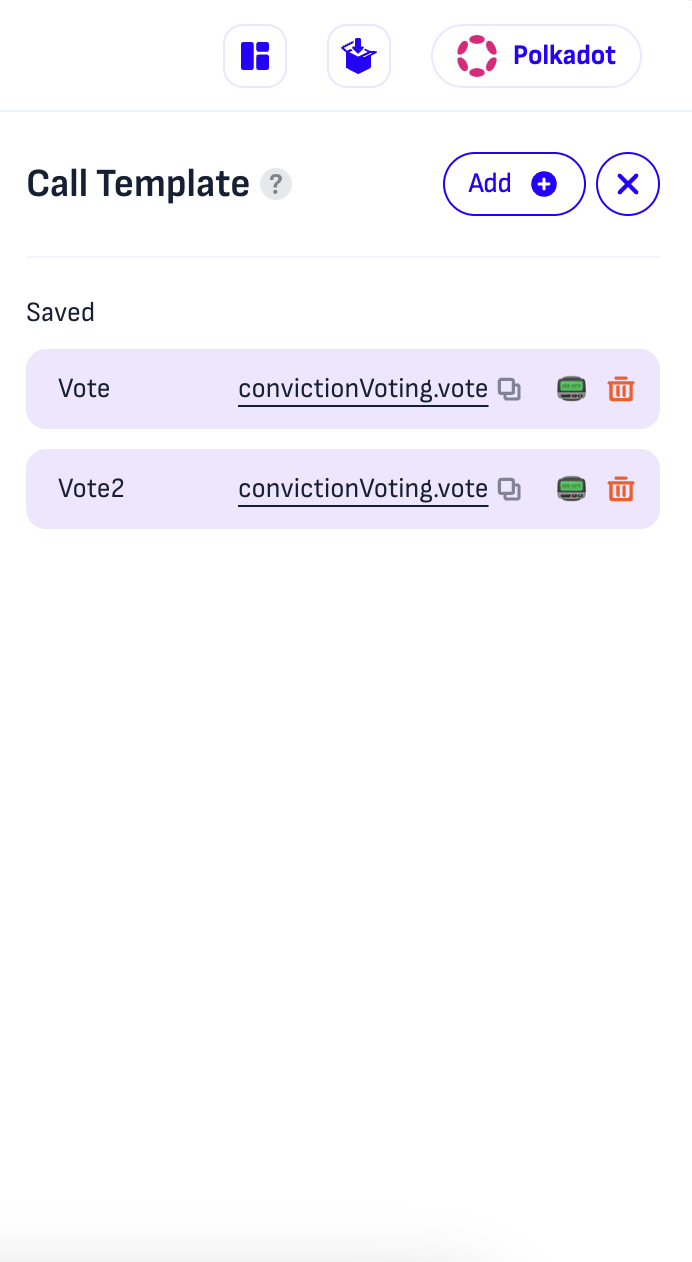Click the help question mark icon

point(276,185)
